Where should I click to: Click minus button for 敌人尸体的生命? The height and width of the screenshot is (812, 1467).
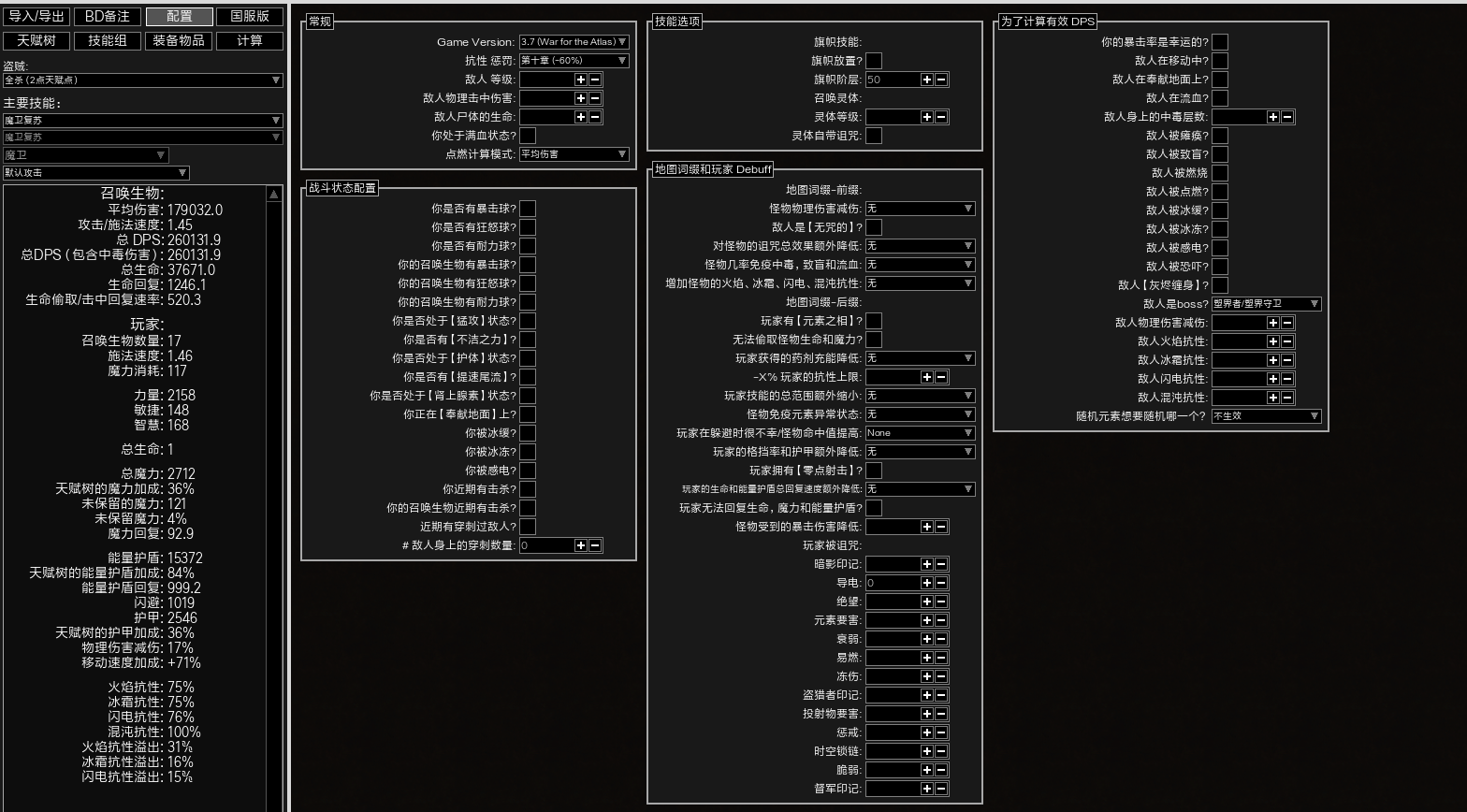coord(595,117)
